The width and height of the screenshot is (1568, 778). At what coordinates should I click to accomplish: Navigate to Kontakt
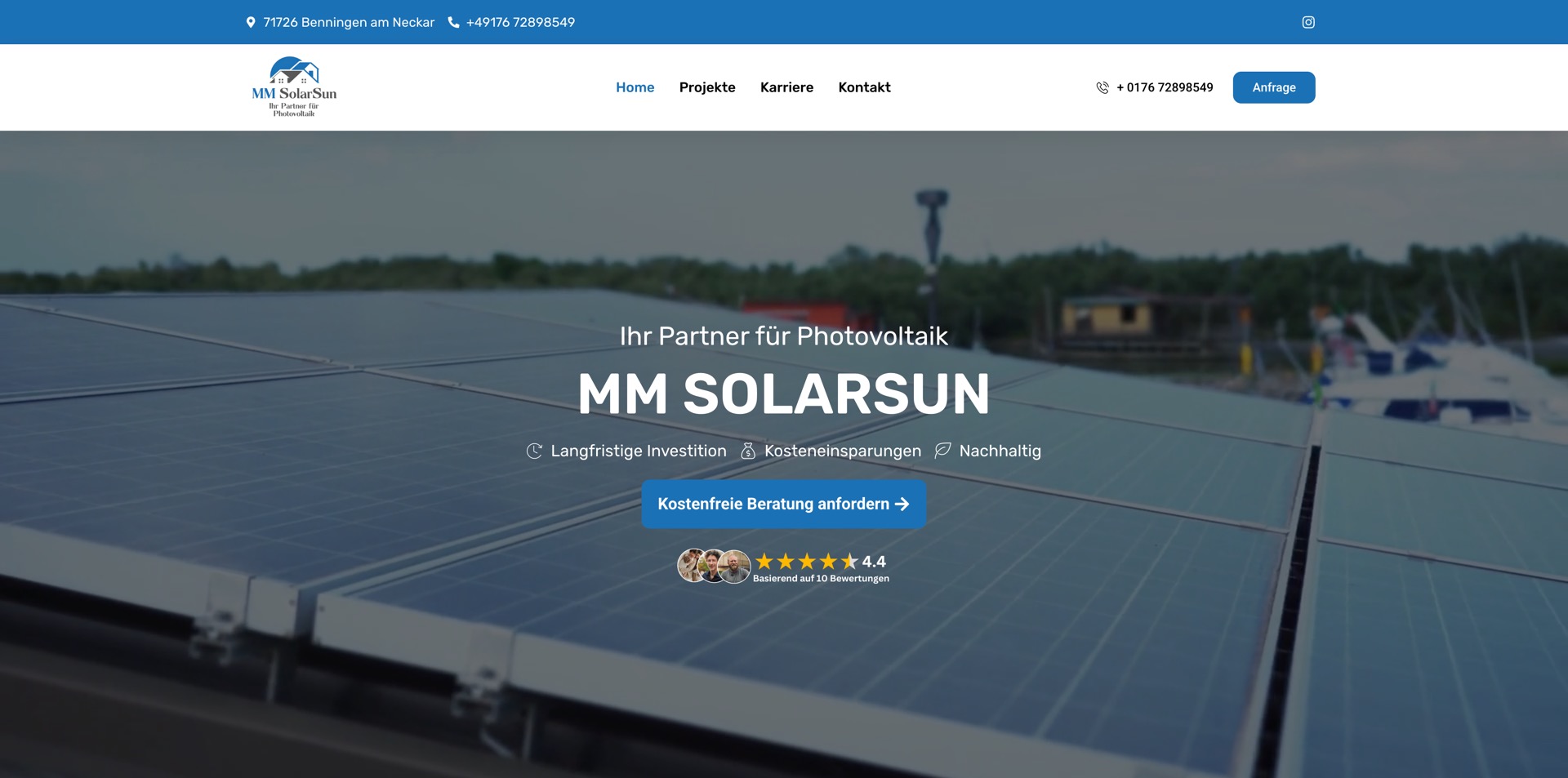tap(864, 87)
